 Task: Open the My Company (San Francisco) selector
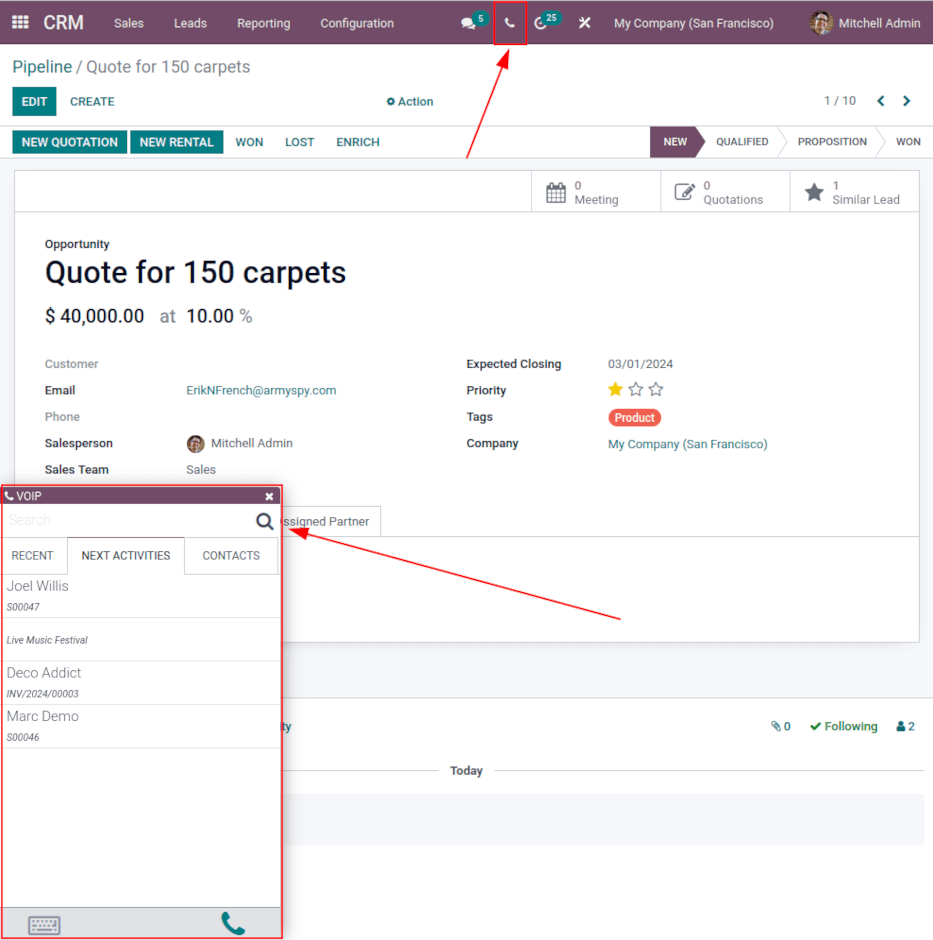point(694,22)
